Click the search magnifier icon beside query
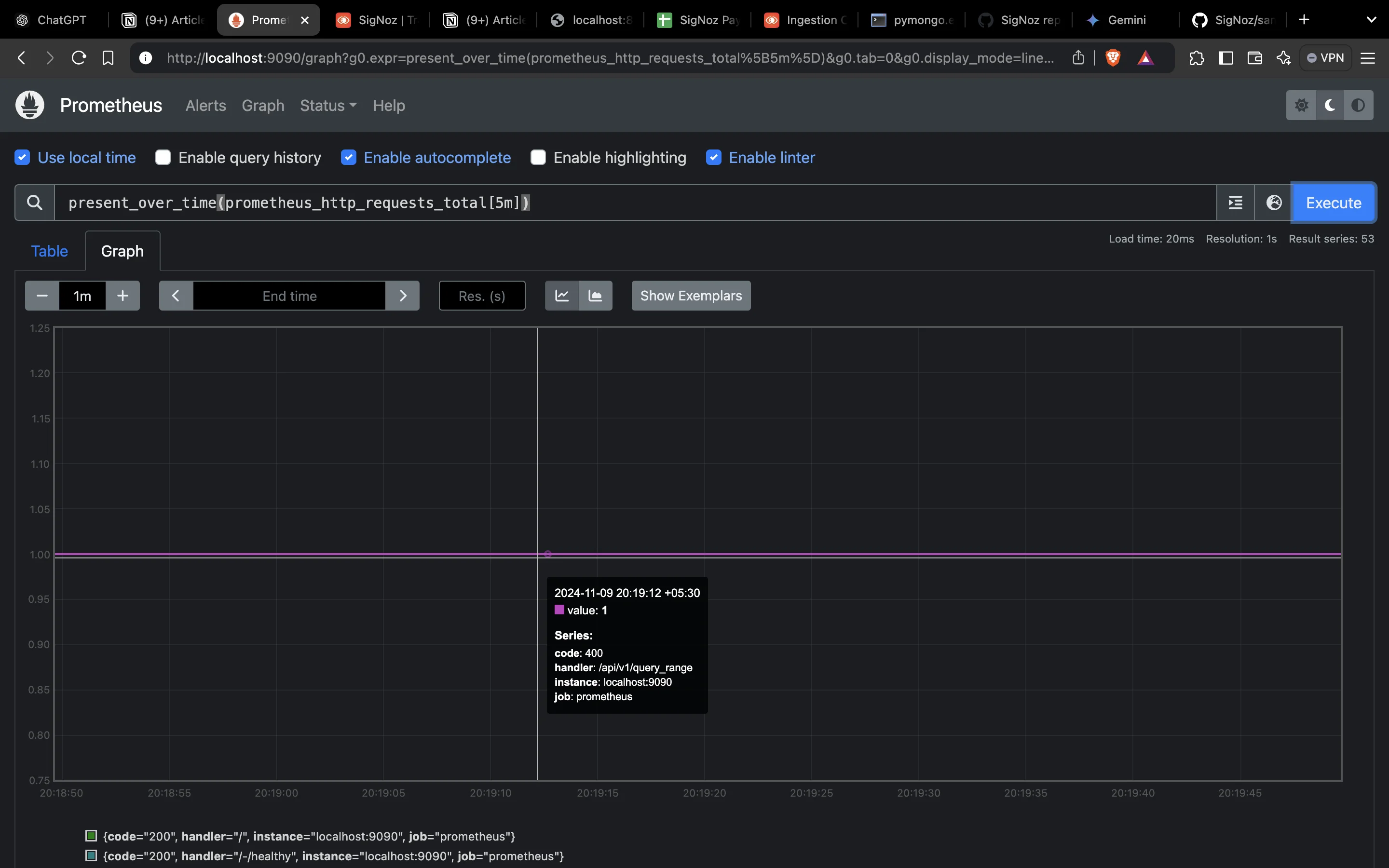Screen dimensions: 1389x868 pyautogui.click(x=34, y=203)
